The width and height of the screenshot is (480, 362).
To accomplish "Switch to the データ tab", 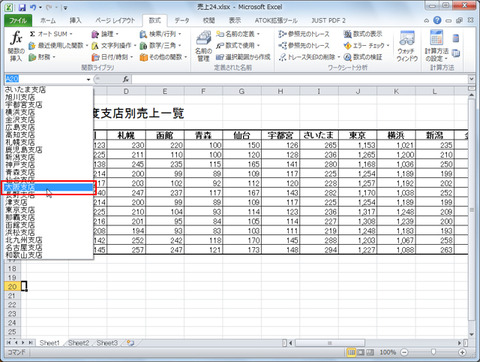I will tap(182, 20).
